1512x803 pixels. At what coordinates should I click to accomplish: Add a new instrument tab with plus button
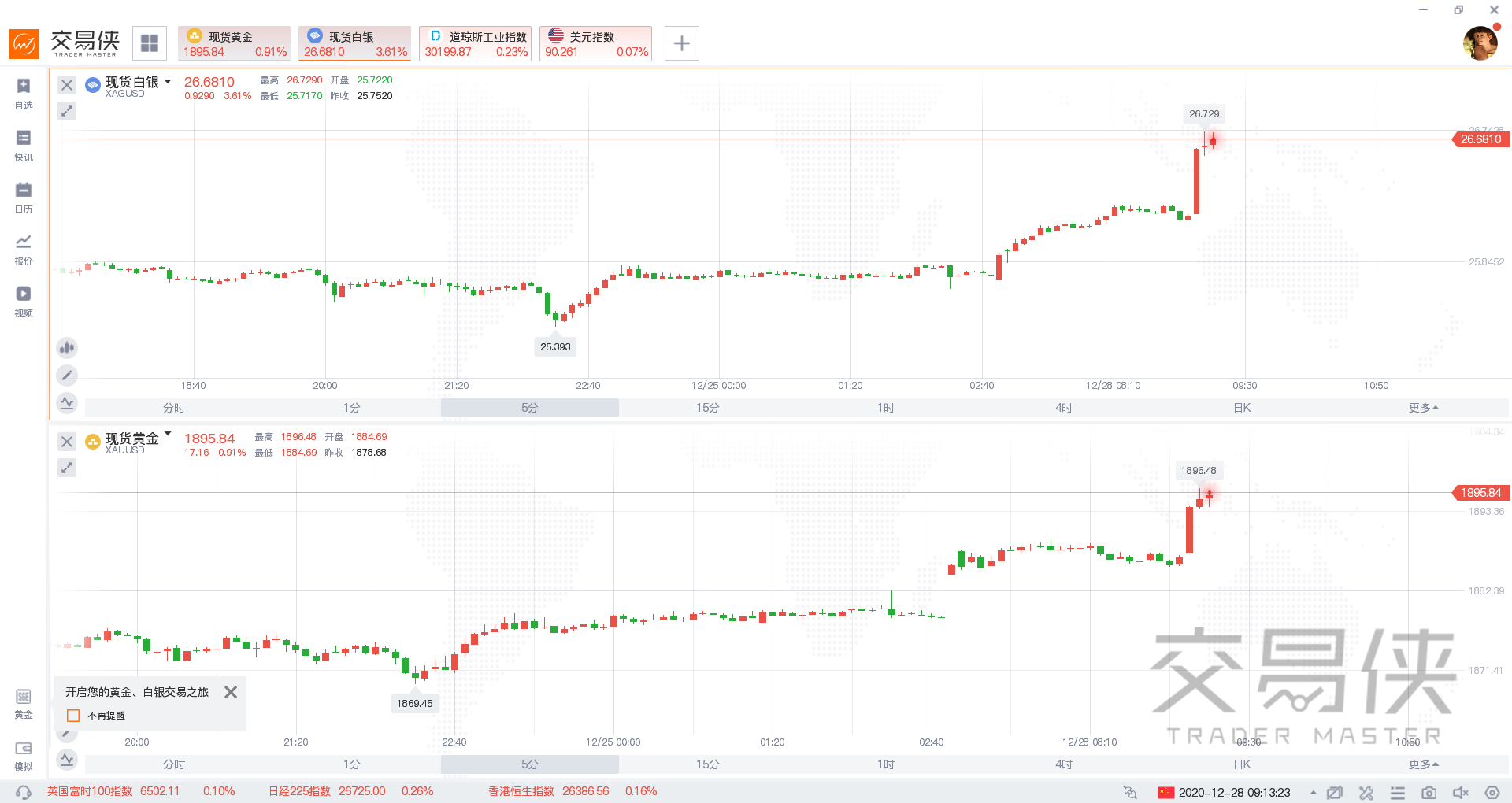(682, 43)
